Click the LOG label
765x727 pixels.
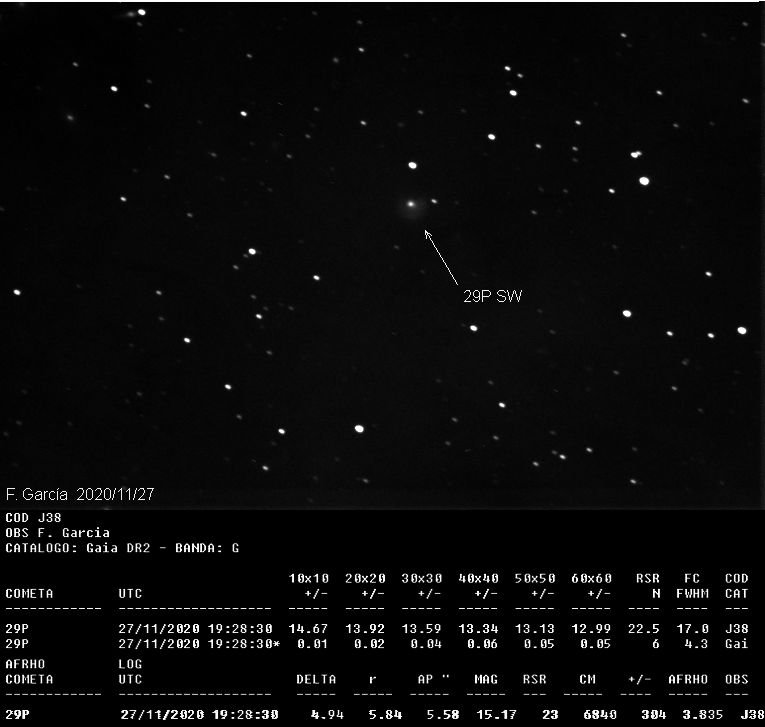tap(130, 664)
